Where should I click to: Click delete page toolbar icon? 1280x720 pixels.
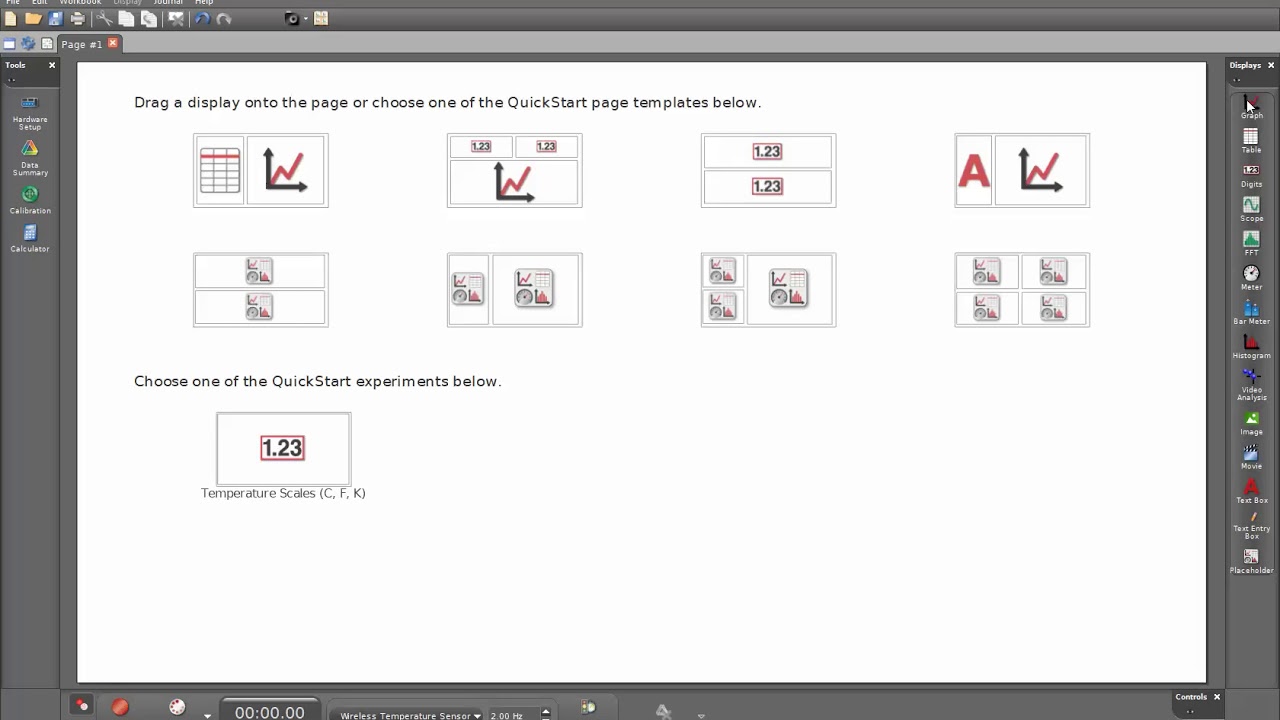tap(176, 18)
